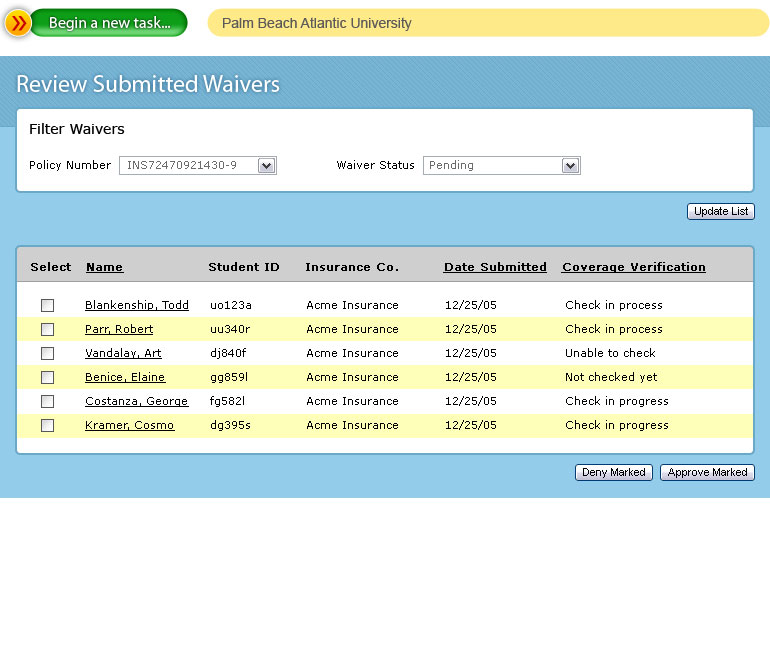Image resolution: width=770 pixels, height=651 pixels.
Task: Click student ID gg859l
Action: pos(229,378)
